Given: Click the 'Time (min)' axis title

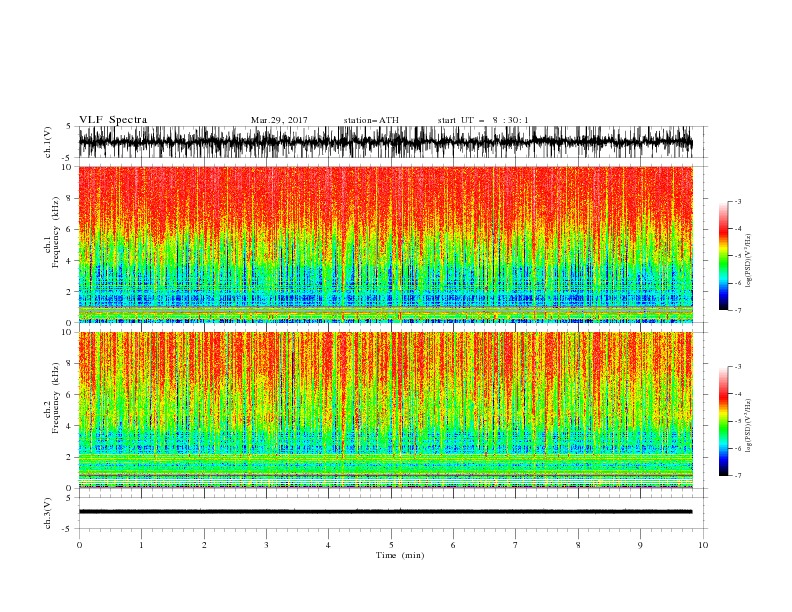Looking at the screenshot, I should pos(400,555).
